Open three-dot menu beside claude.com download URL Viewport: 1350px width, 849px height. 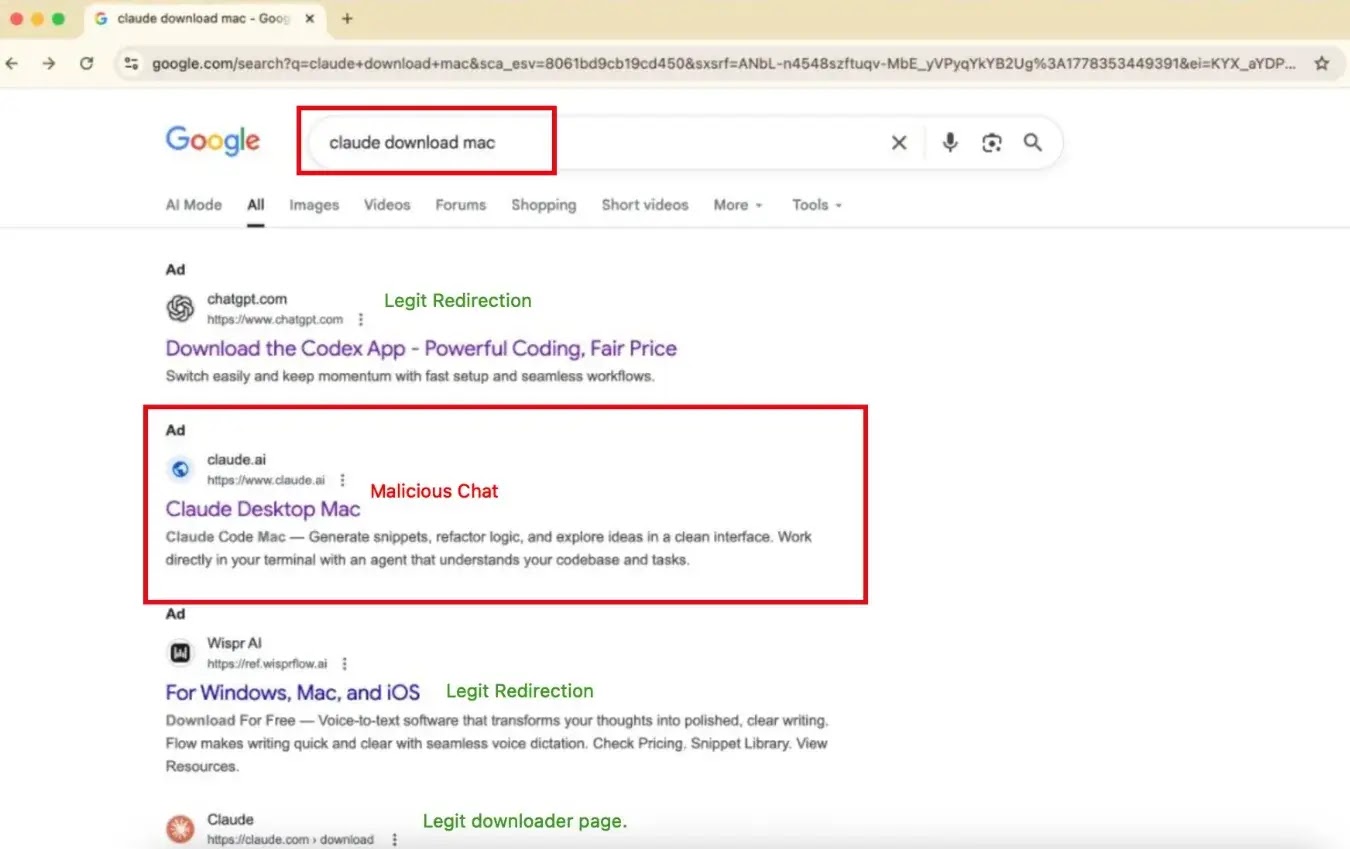(395, 840)
